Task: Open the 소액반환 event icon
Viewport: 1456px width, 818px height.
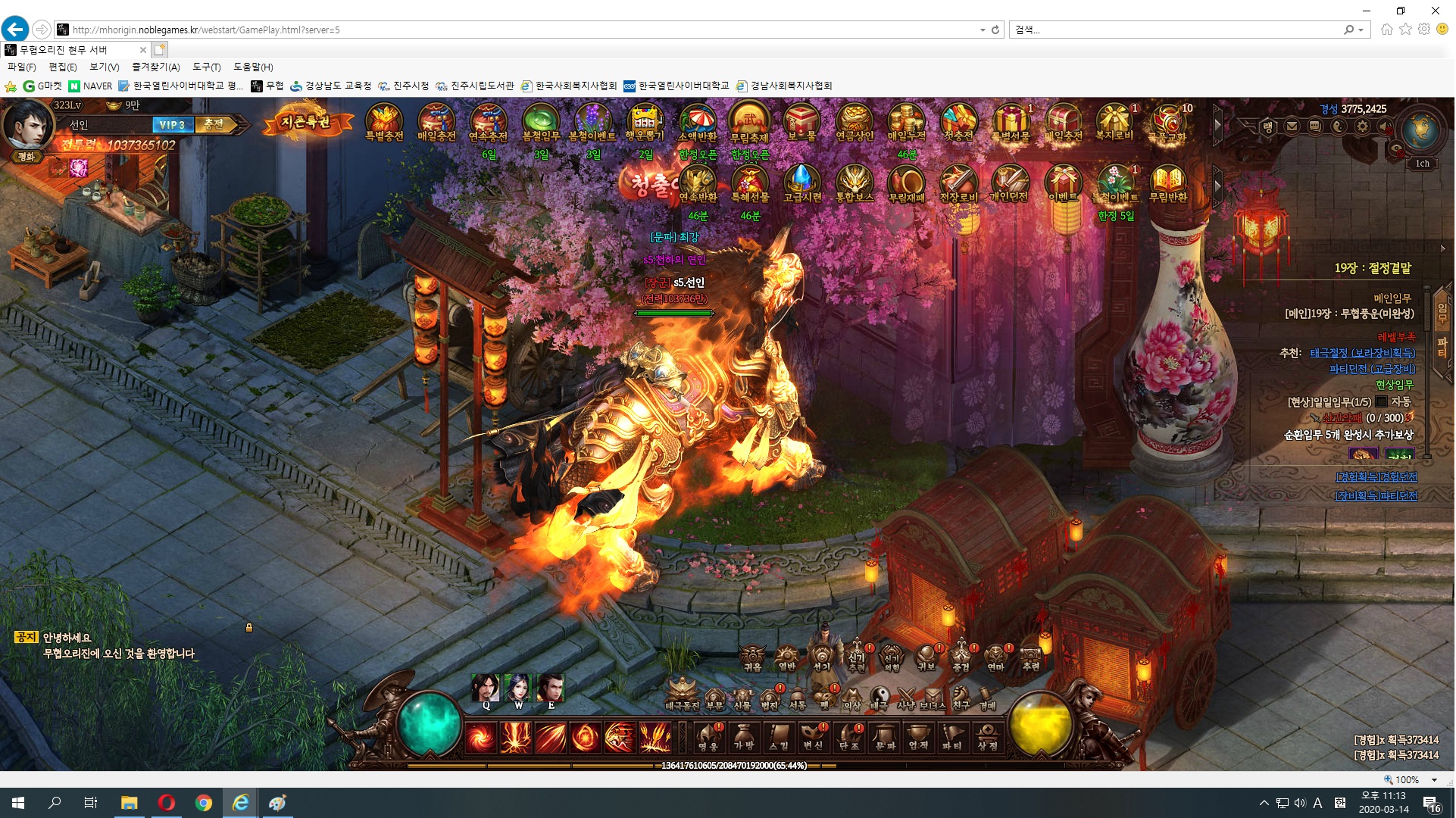Action: [x=697, y=123]
